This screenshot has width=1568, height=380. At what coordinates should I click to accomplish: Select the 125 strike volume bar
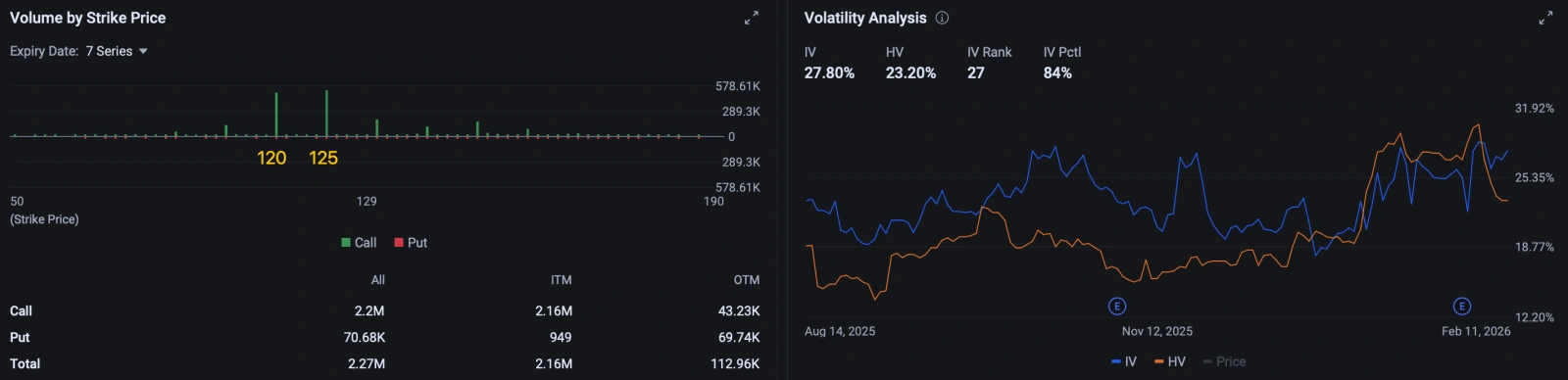[x=326, y=114]
